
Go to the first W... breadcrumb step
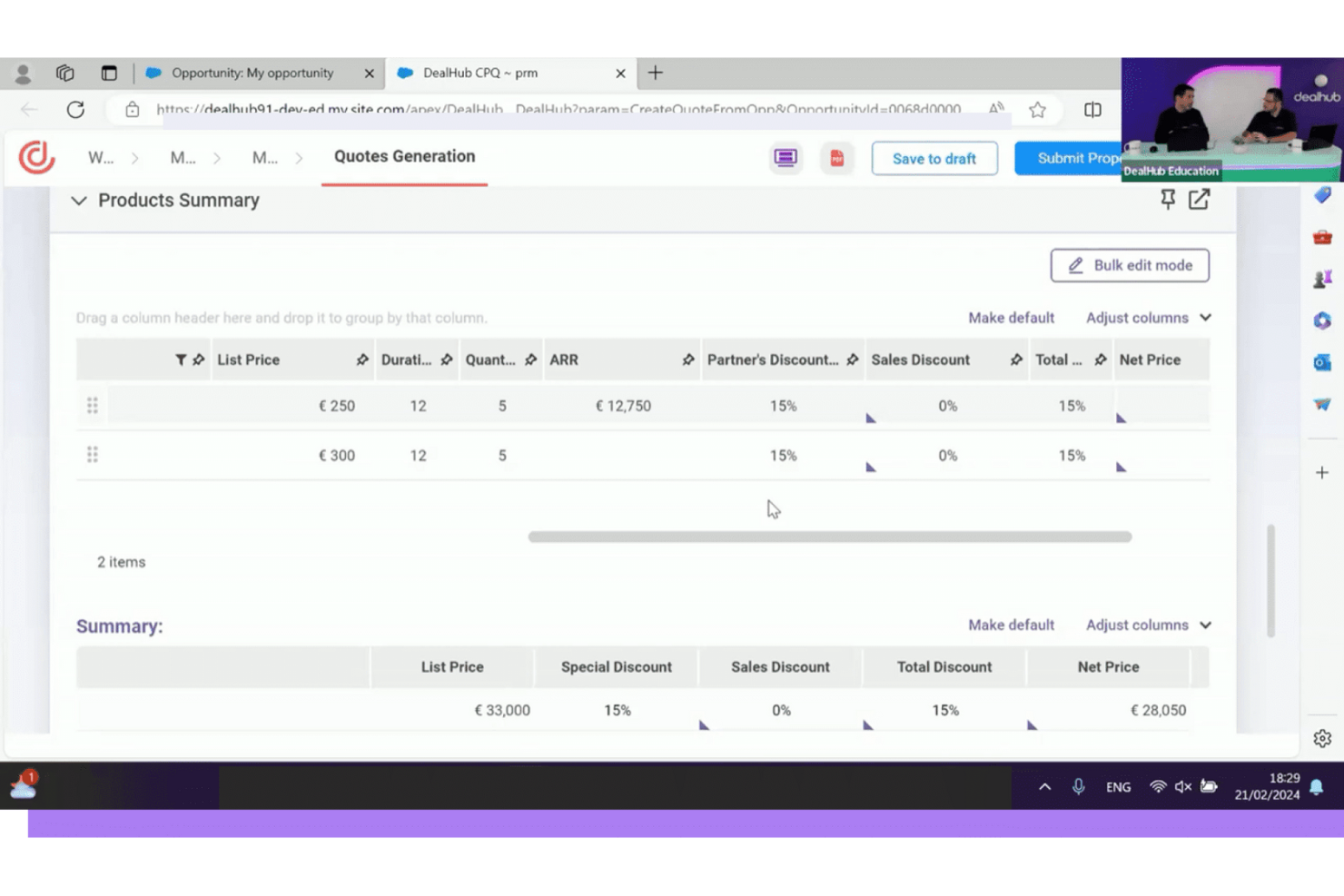101,158
